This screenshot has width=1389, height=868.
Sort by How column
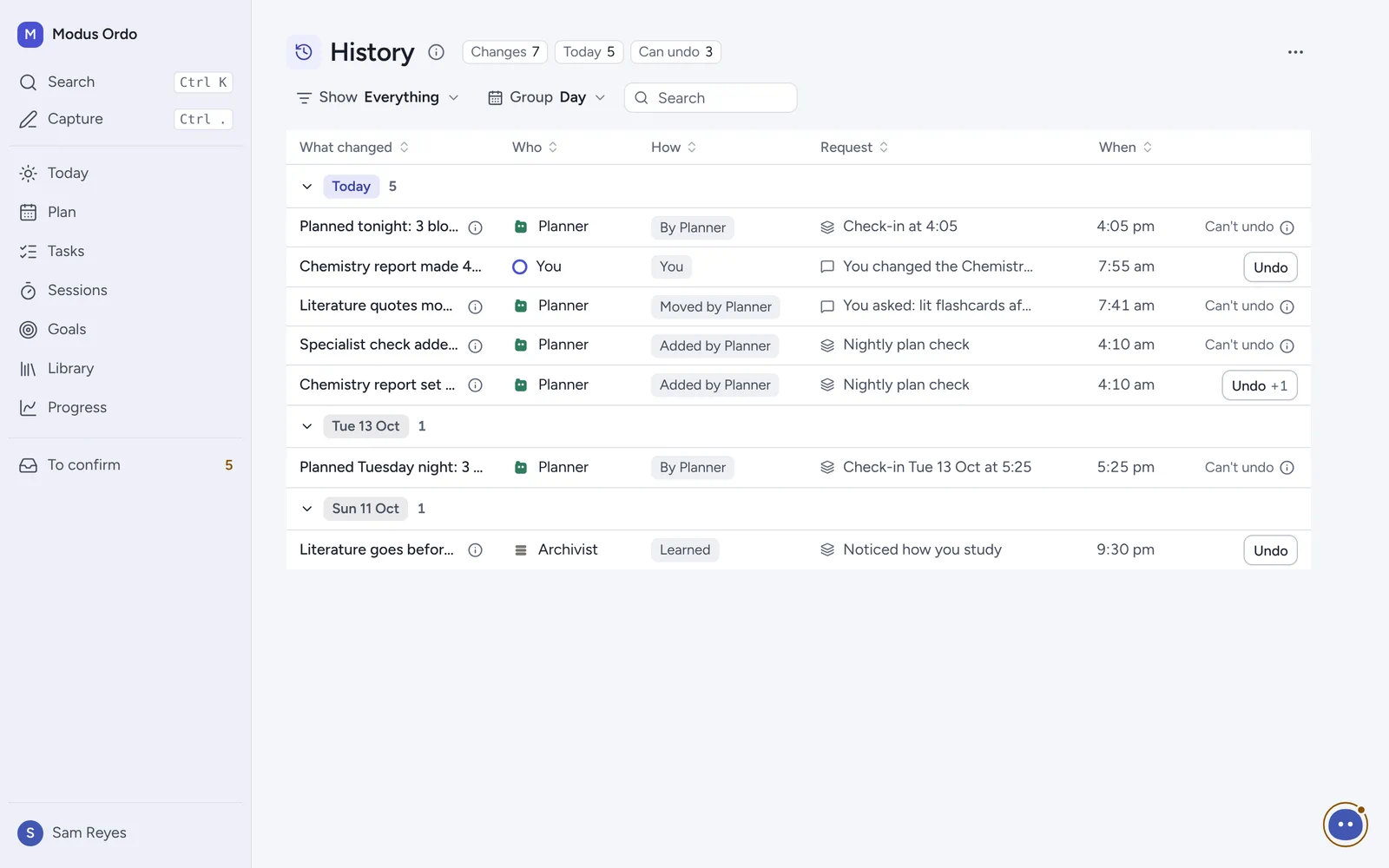[674, 147]
